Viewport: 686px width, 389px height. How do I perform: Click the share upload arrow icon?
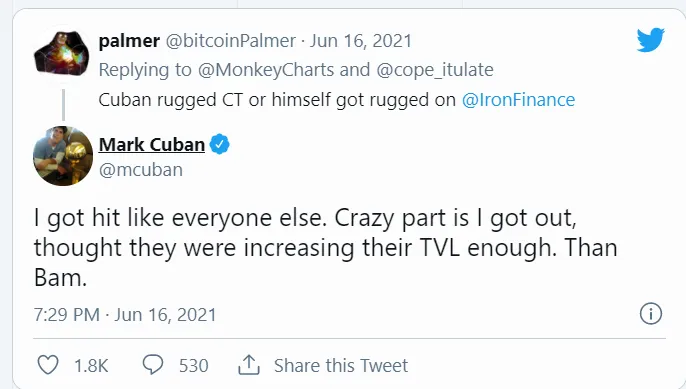click(249, 365)
